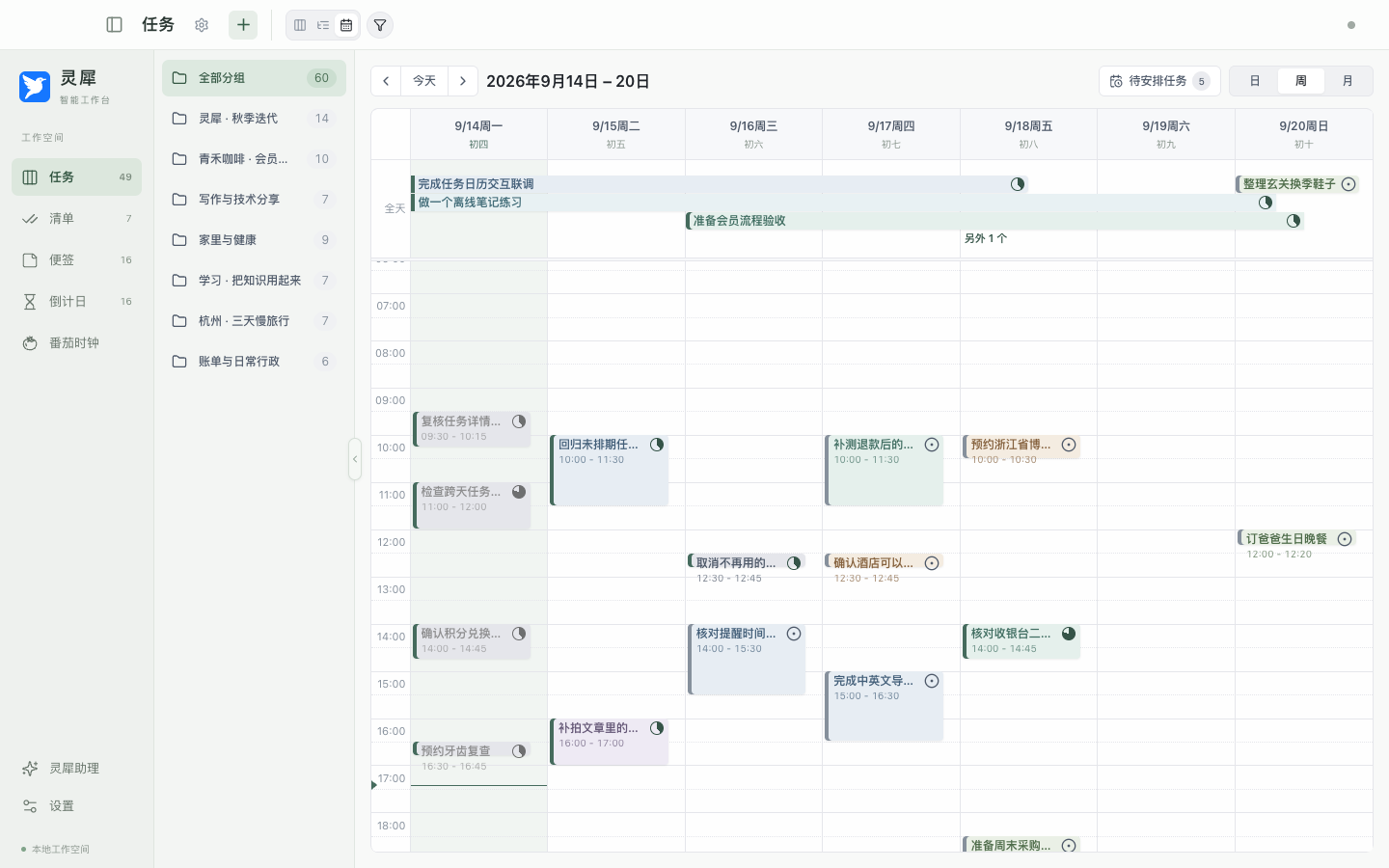Viewport: 1389px width, 868px height.
Task: Go to previous week chevron
Action: click(386, 81)
